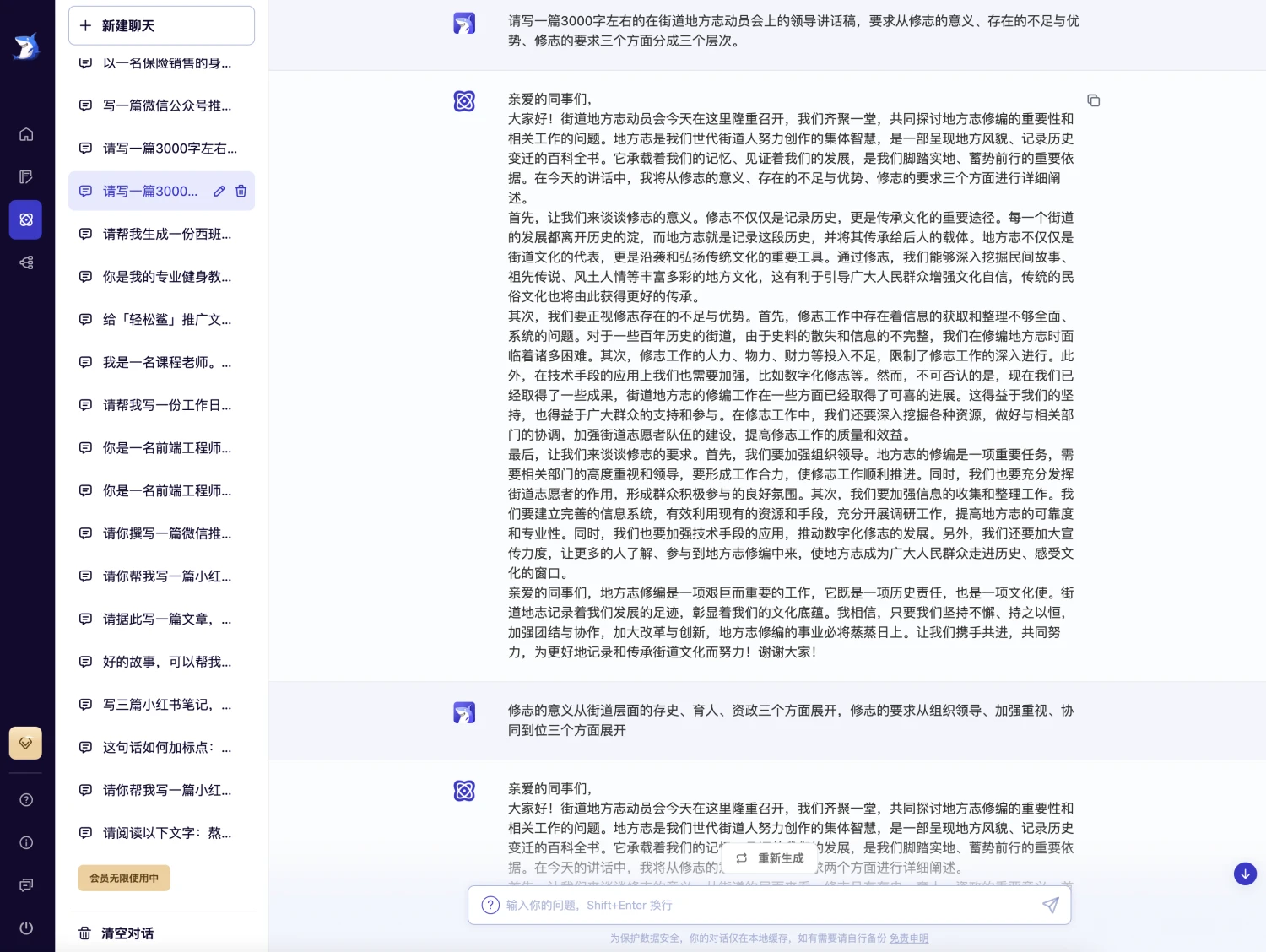The width and height of the screenshot is (1266, 952).
Task: Click first AI response avatar icon
Action: tap(464, 101)
